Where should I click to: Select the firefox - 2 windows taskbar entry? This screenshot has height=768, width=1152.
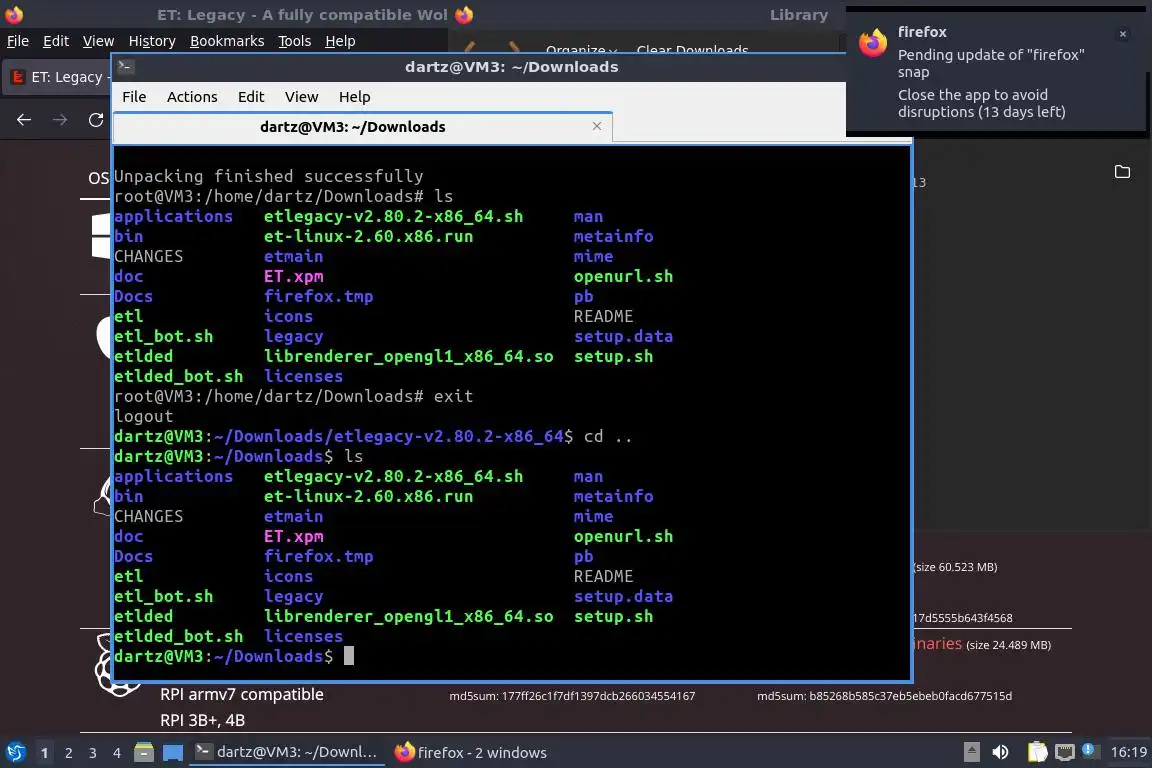(x=471, y=752)
